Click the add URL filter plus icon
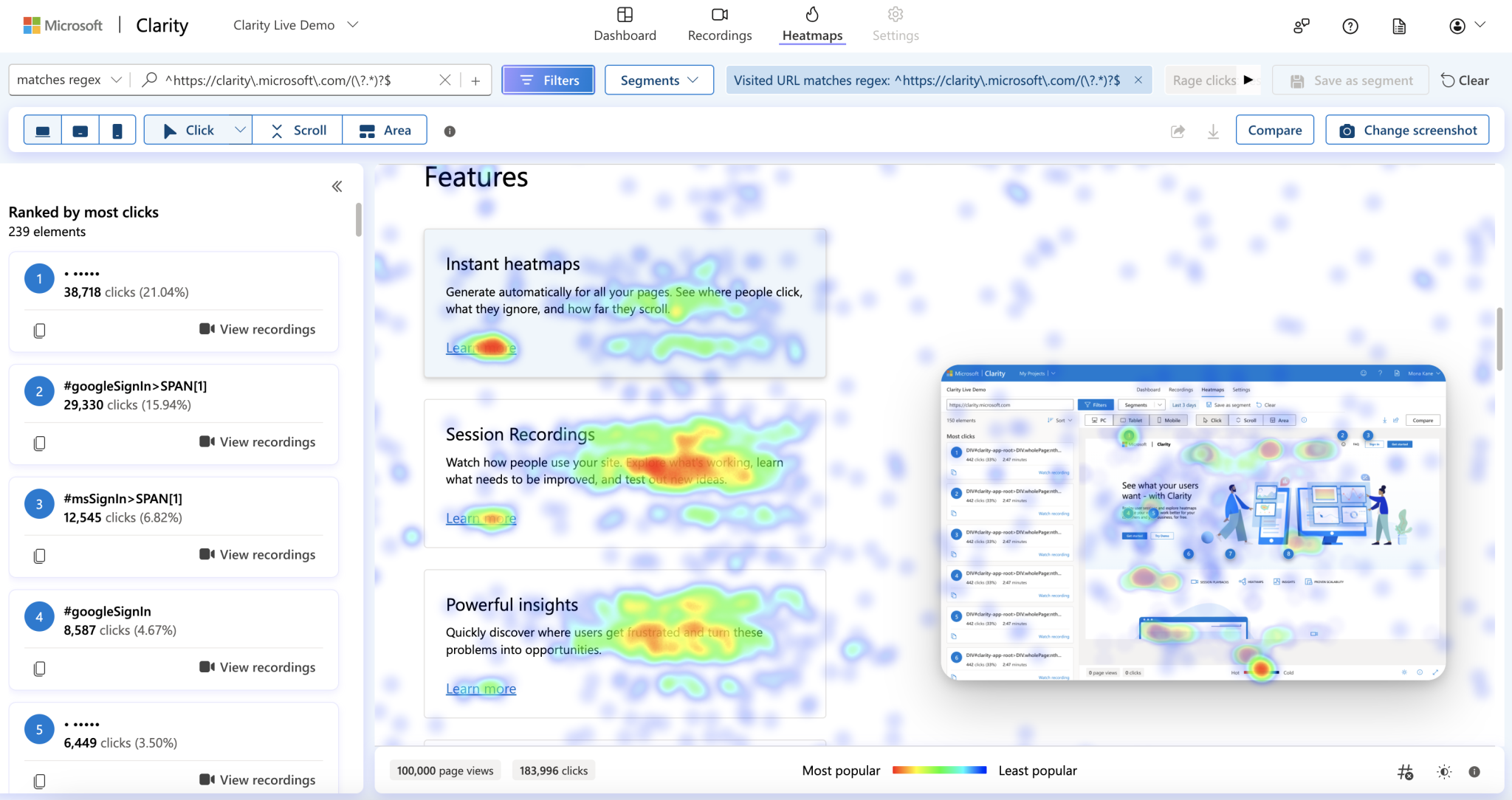Viewport: 1512px width, 800px height. pos(475,80)
